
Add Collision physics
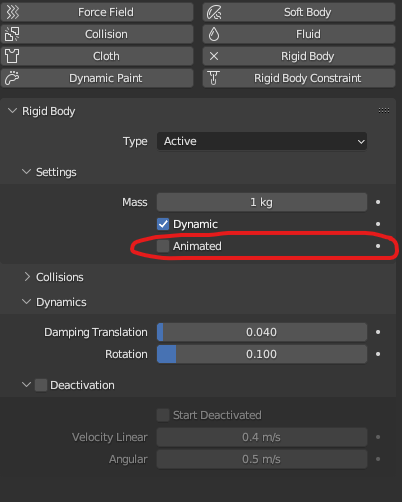tap(97, 34)
